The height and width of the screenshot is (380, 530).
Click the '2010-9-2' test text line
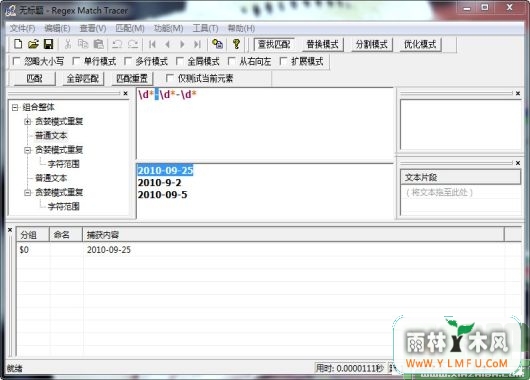click(160, 183)
